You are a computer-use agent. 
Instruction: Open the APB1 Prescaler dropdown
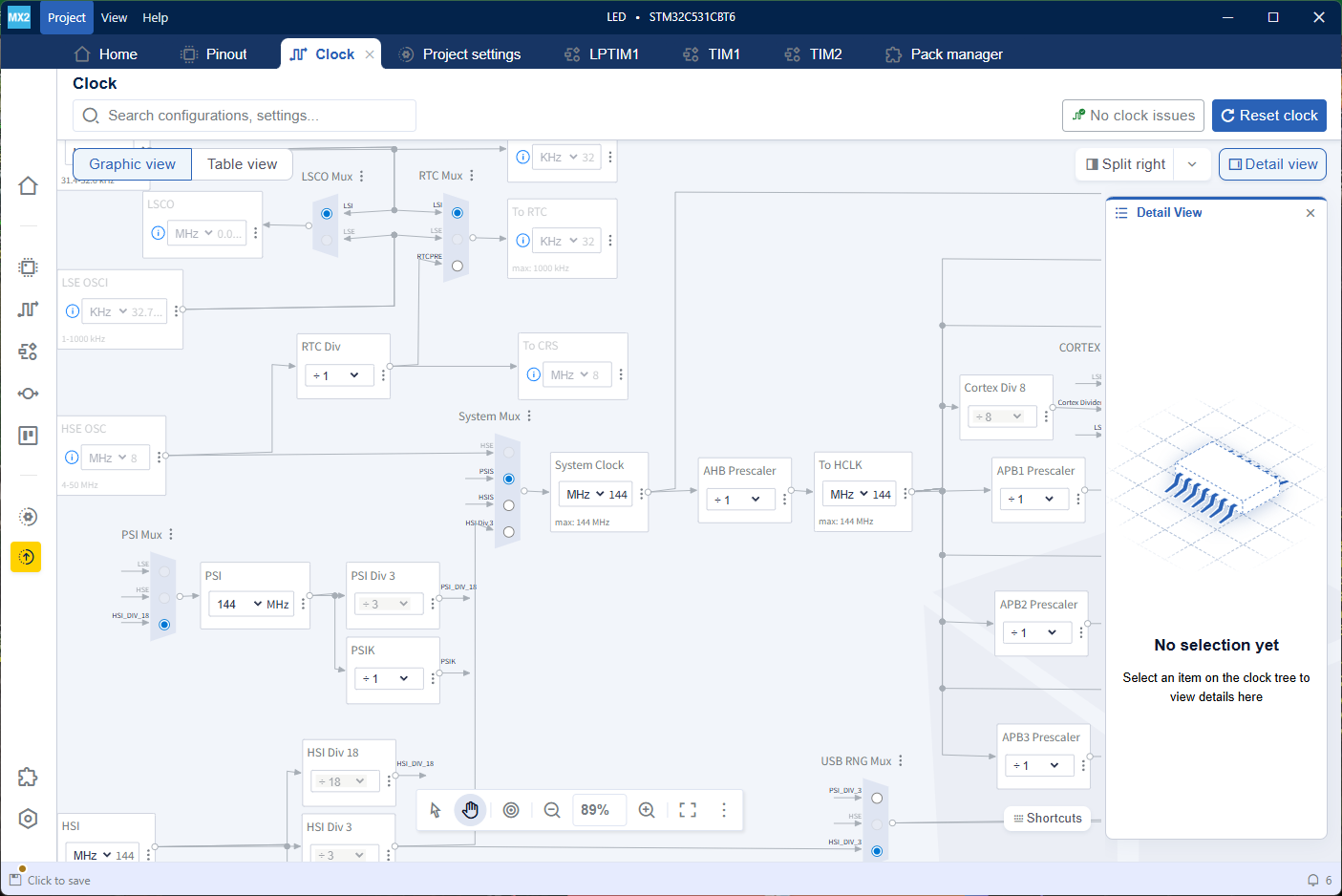pyautogui.click(x=1031, y=500)
